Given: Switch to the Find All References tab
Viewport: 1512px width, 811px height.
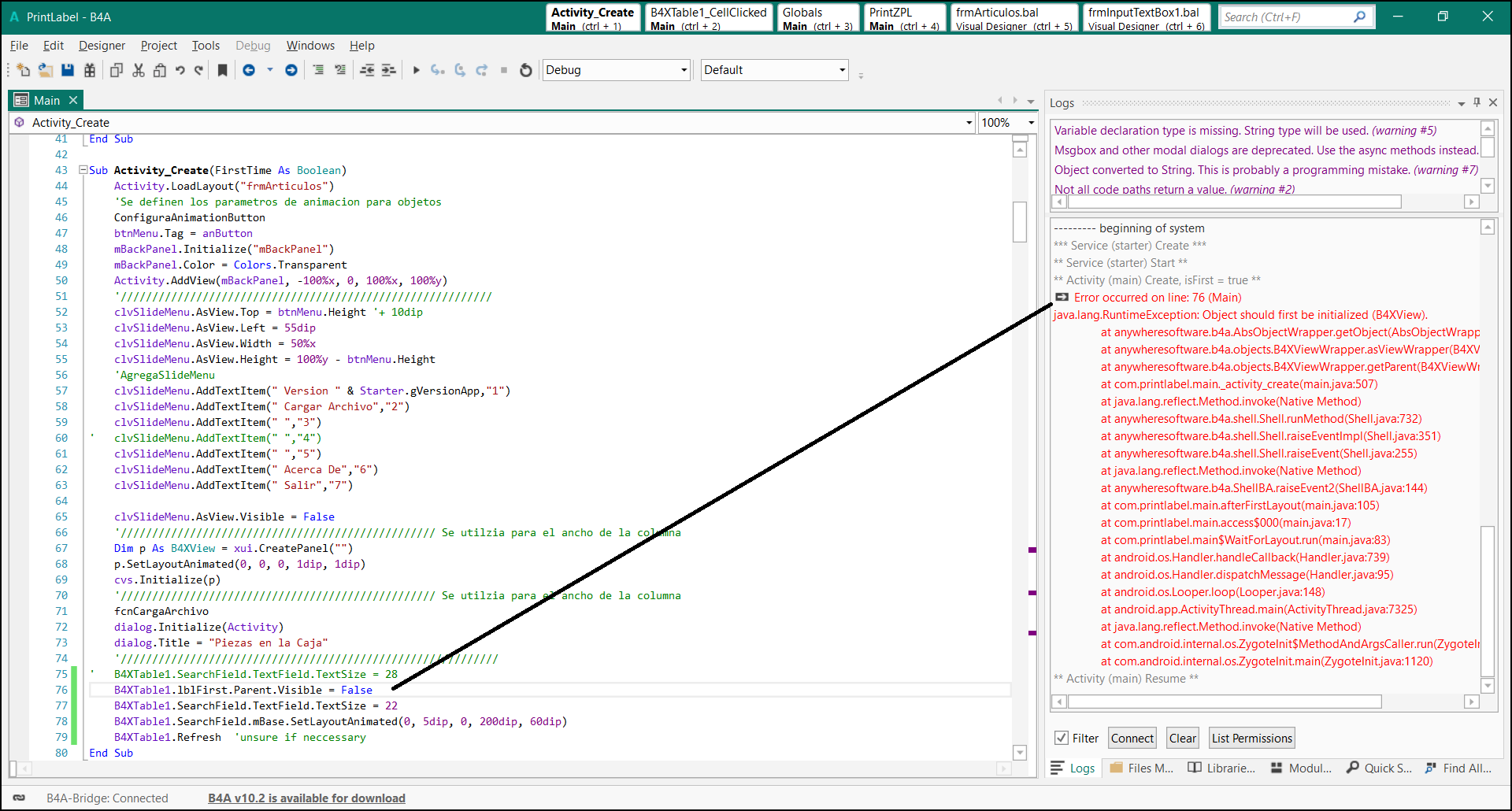Looking at the screenshot, I should 1458,768.
